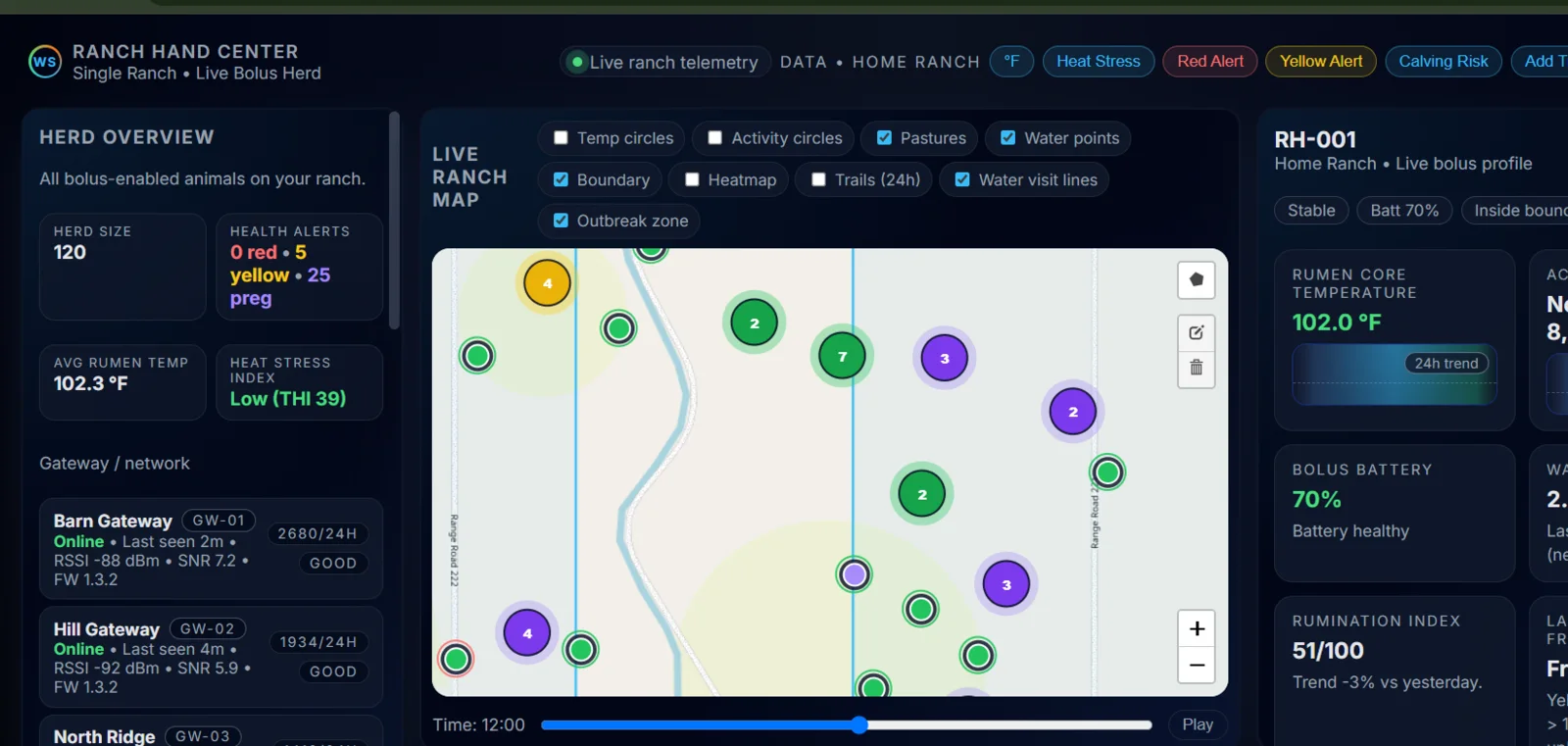
Task: Enable the Heatmap layer
Action: [x=692, y=179]
